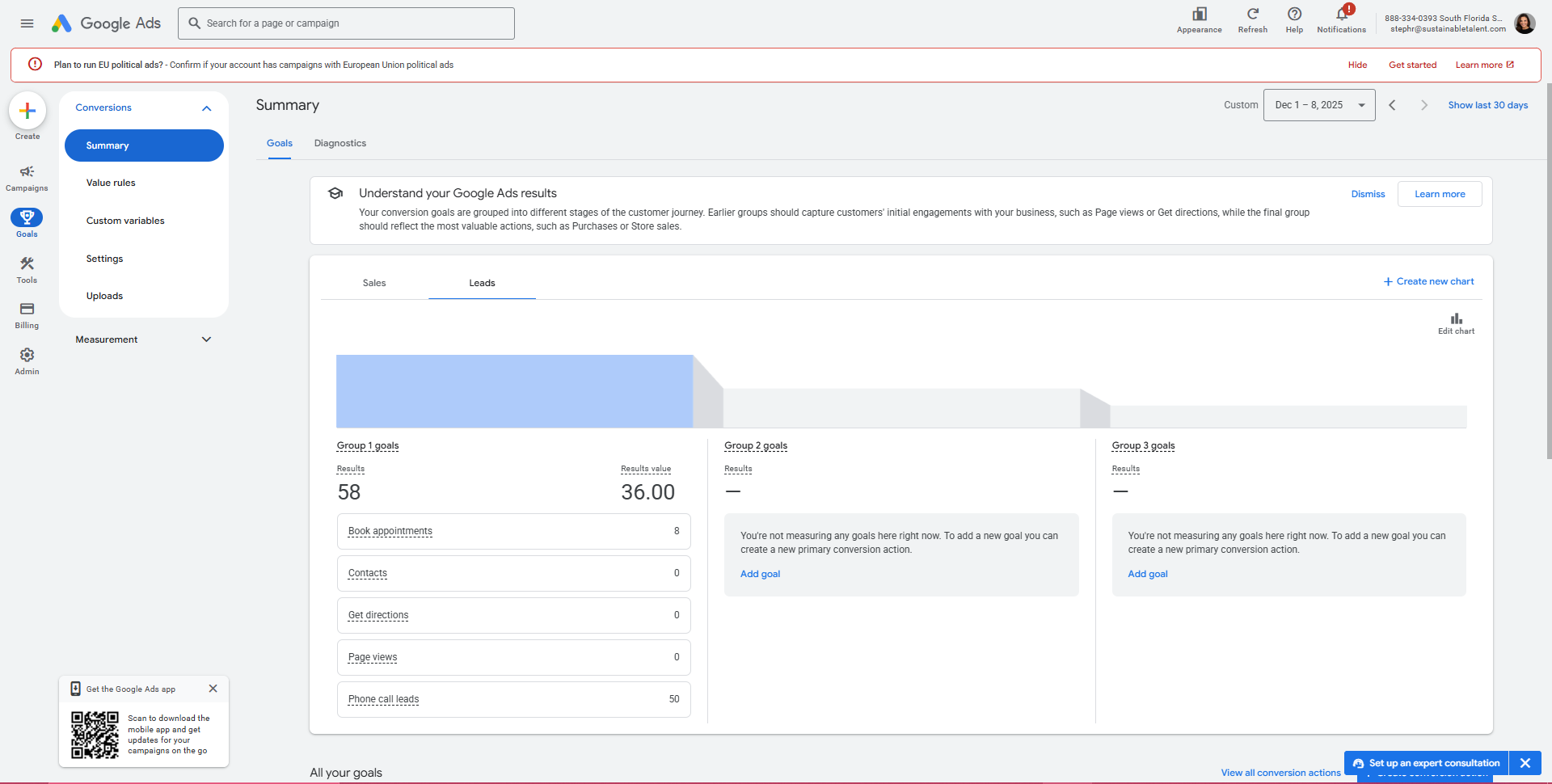This screenshot has height=784, width=1552.
Task: Click the Create plus button
Action: tap(27, 111)
